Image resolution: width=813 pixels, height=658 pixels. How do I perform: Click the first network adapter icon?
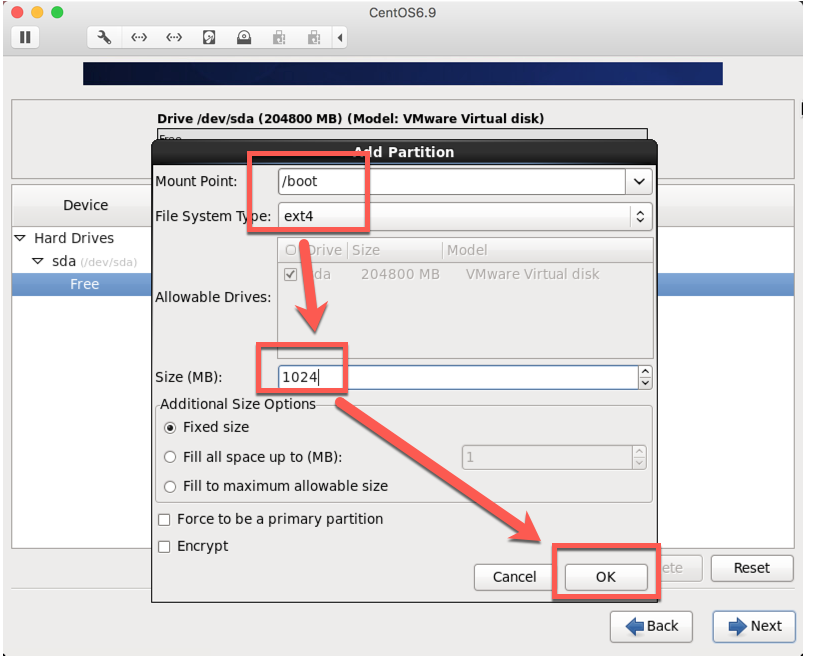point(139,38)
